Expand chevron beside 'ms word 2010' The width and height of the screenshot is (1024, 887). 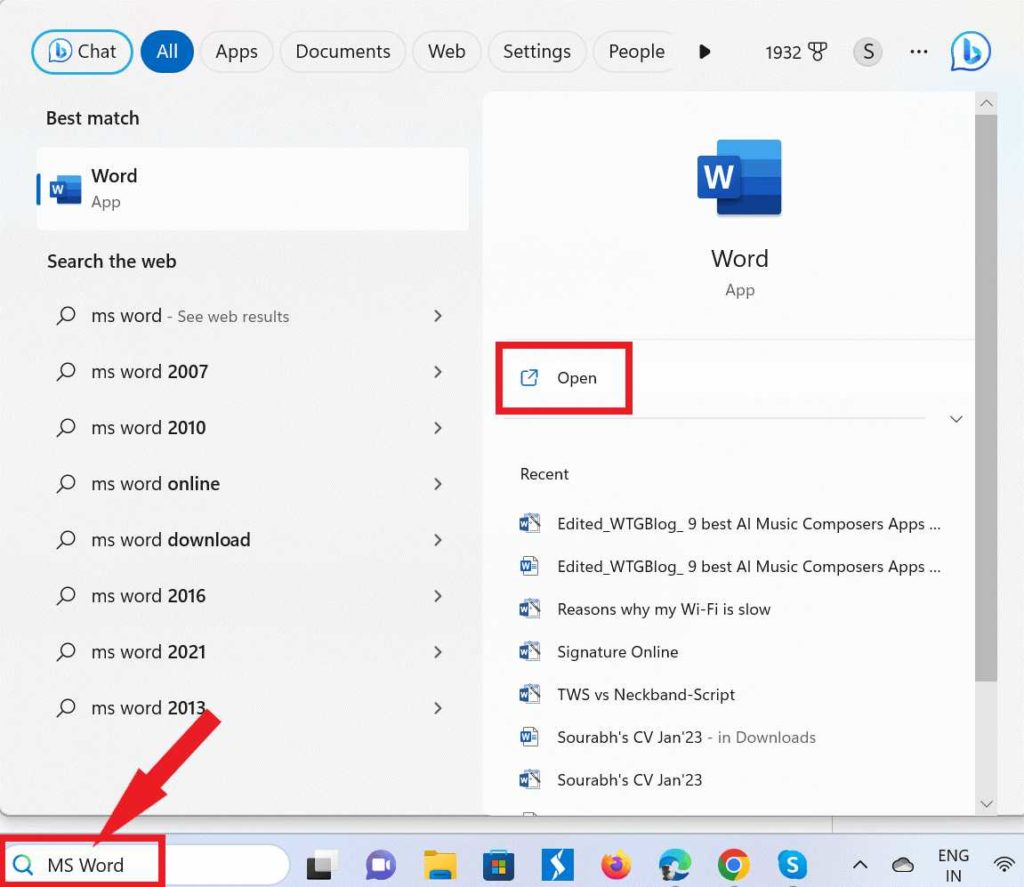click(438, 428)
